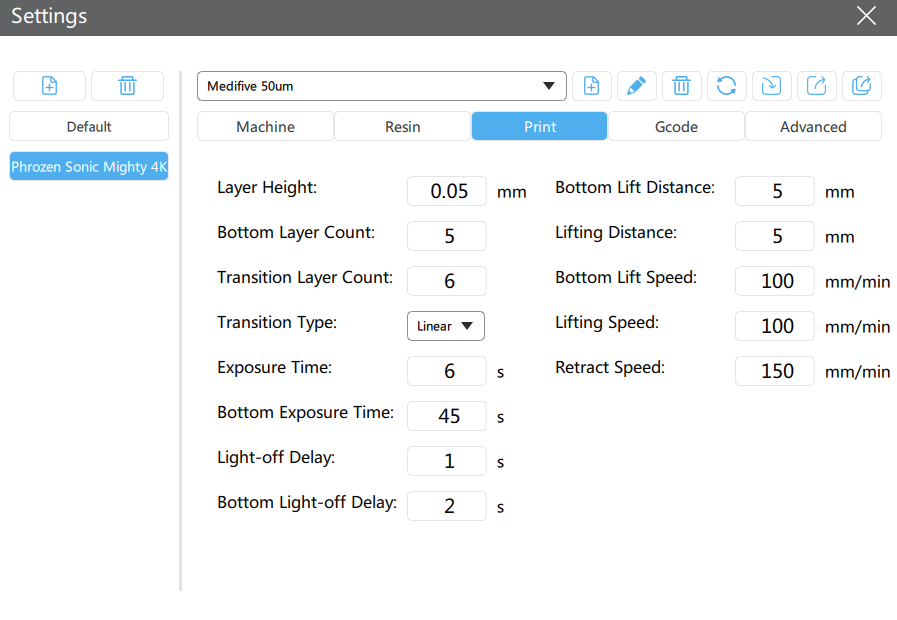Open the Transition Type Linear dropdown
This screenshot has height=620, width=897.
446,326
